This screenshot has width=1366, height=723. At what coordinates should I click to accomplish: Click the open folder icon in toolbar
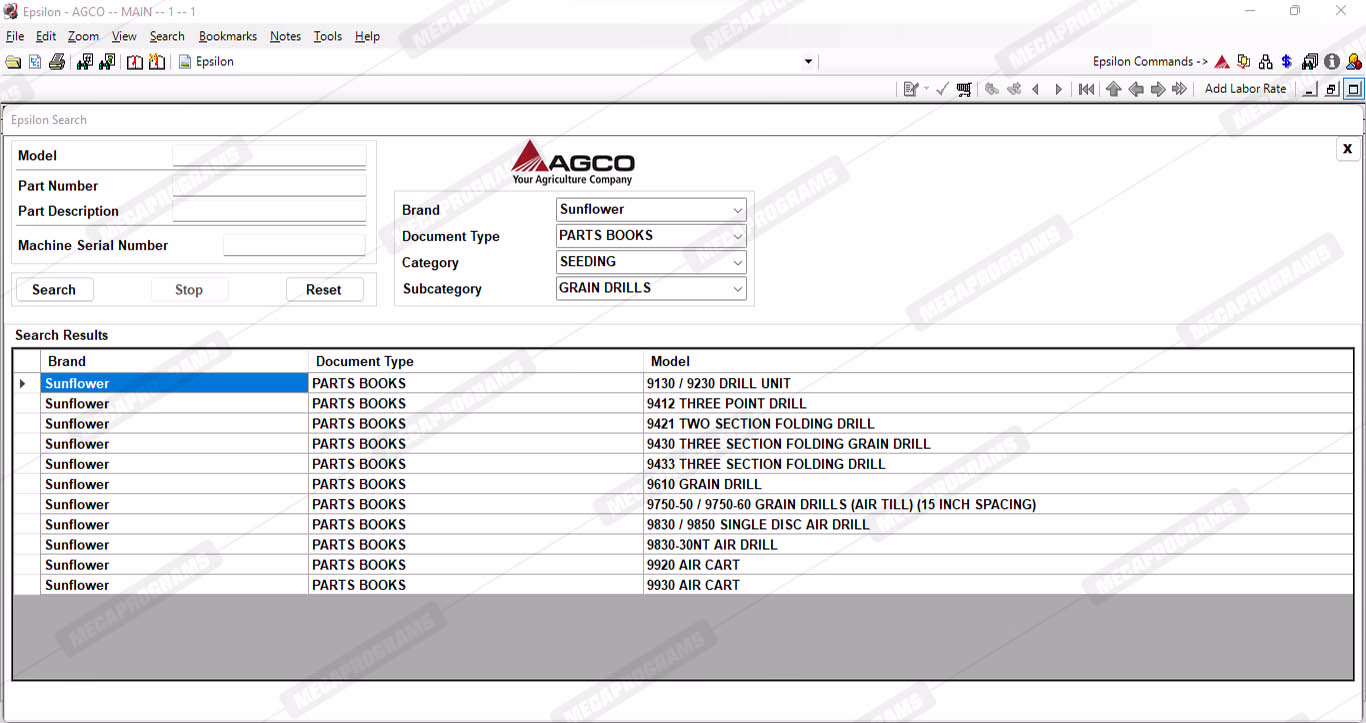click(13, 62)
